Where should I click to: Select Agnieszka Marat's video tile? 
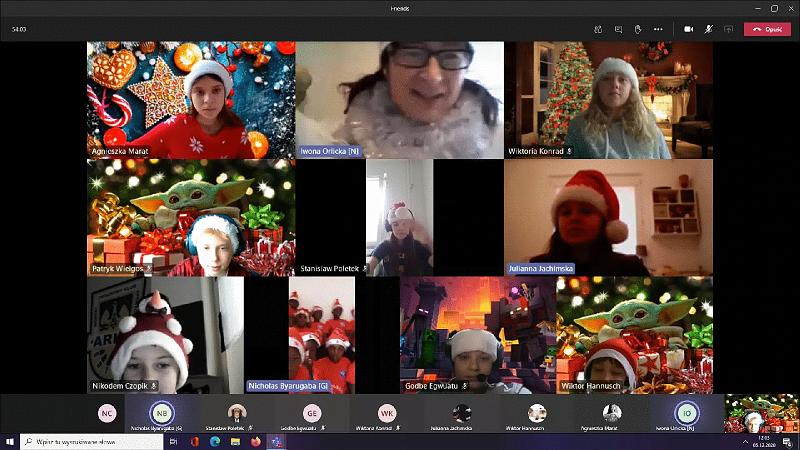click(190, 99)
